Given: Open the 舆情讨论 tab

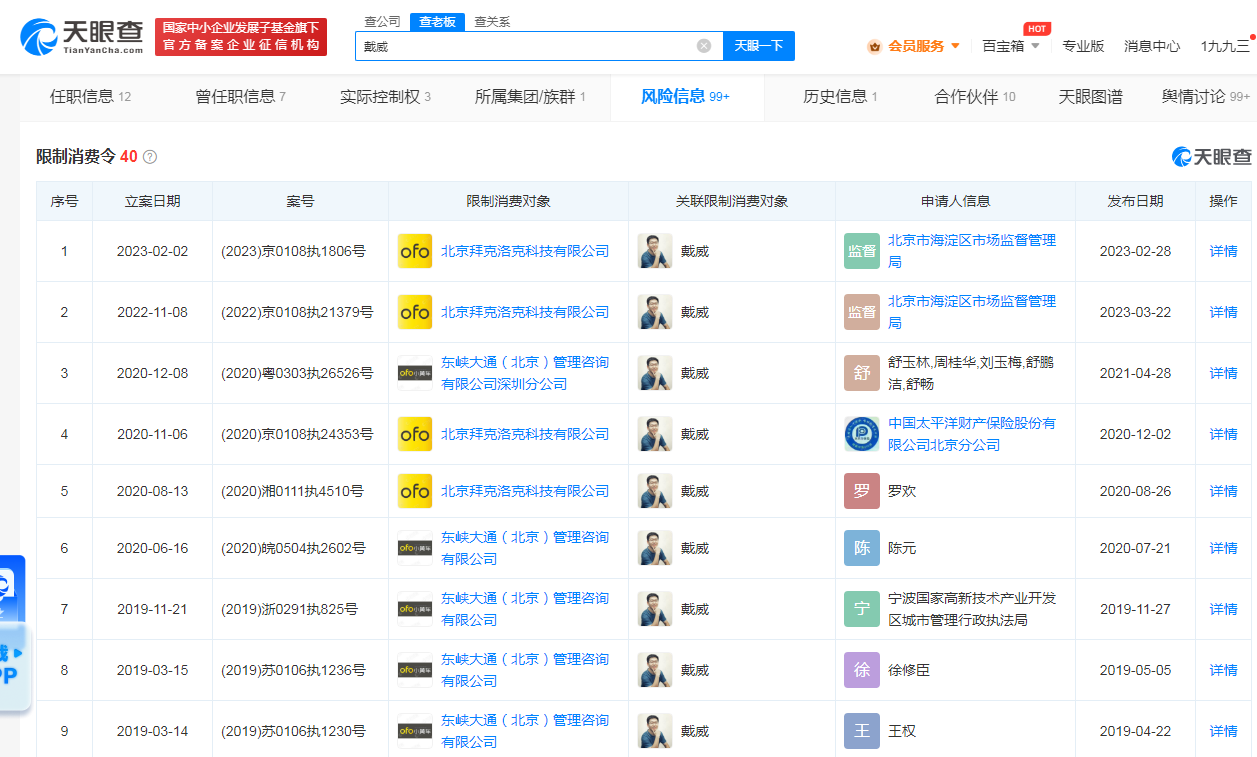Looking at the screenshot, I should coord(1205,97).
